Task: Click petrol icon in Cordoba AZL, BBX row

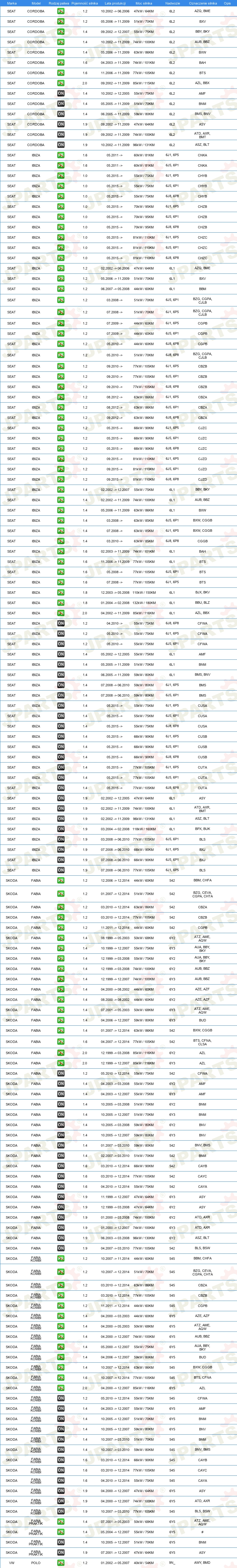Action: pyautogui.click(x=61, y=83)
